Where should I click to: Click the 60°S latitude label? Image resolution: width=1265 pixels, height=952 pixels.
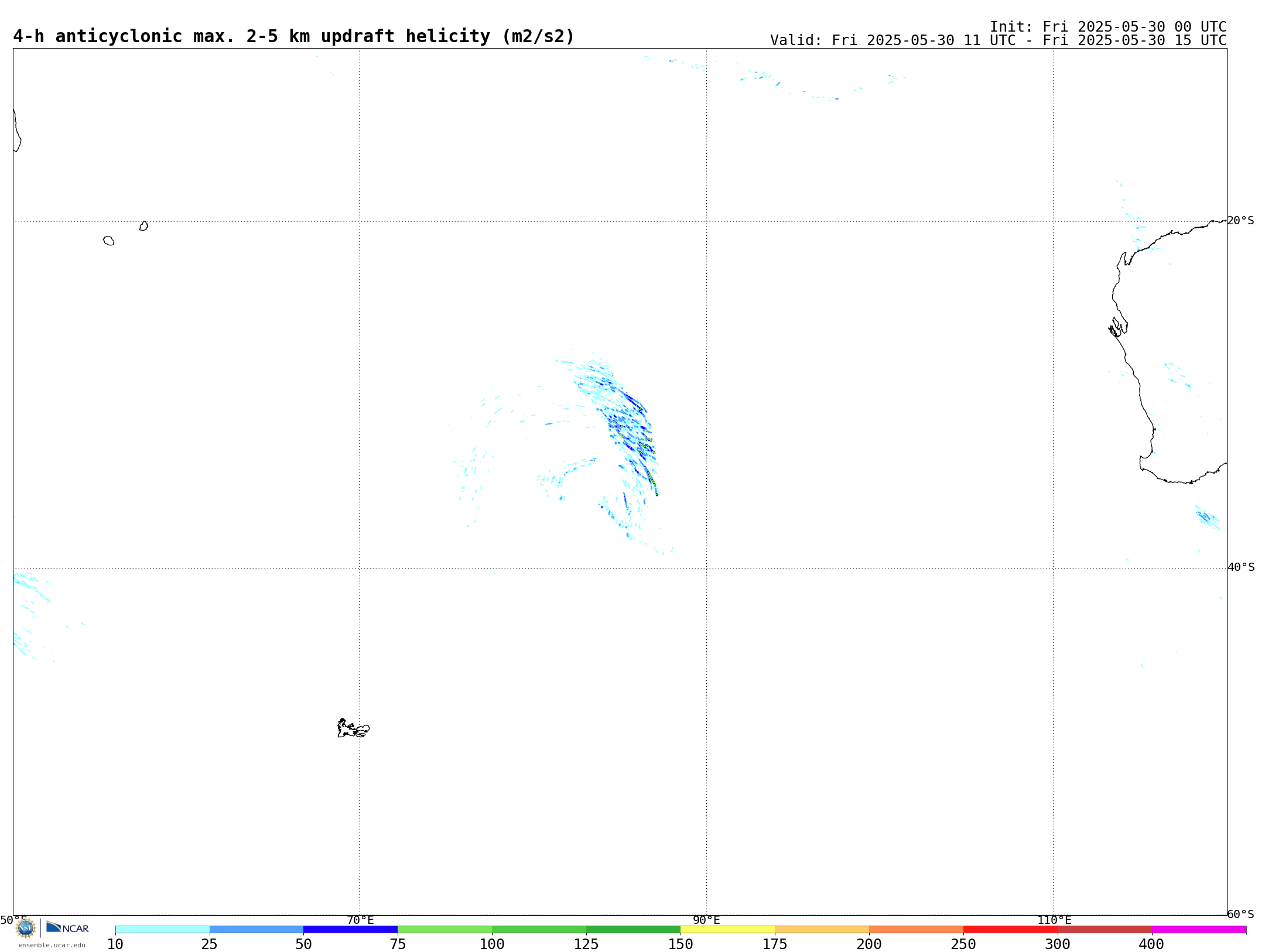1240,914
